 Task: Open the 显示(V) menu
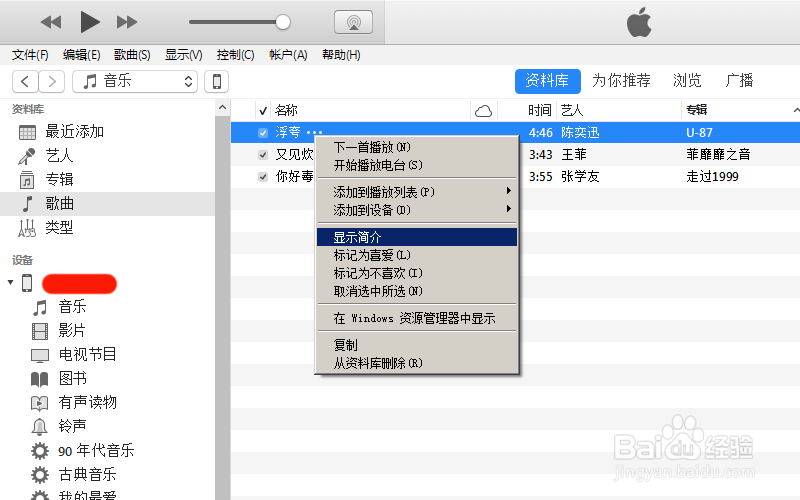[x=184, y=55]
